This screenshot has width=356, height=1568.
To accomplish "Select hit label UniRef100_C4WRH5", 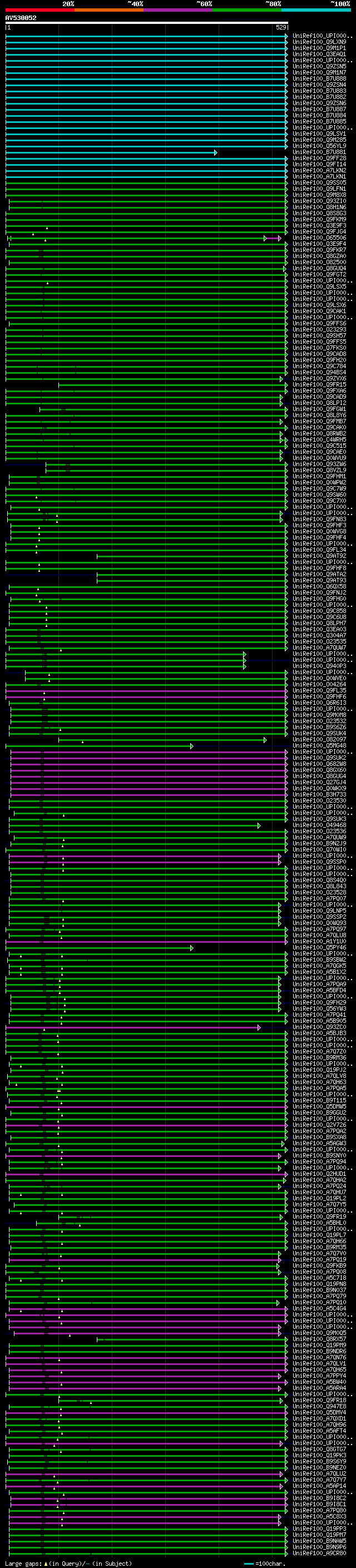I will tap(319, 439).
